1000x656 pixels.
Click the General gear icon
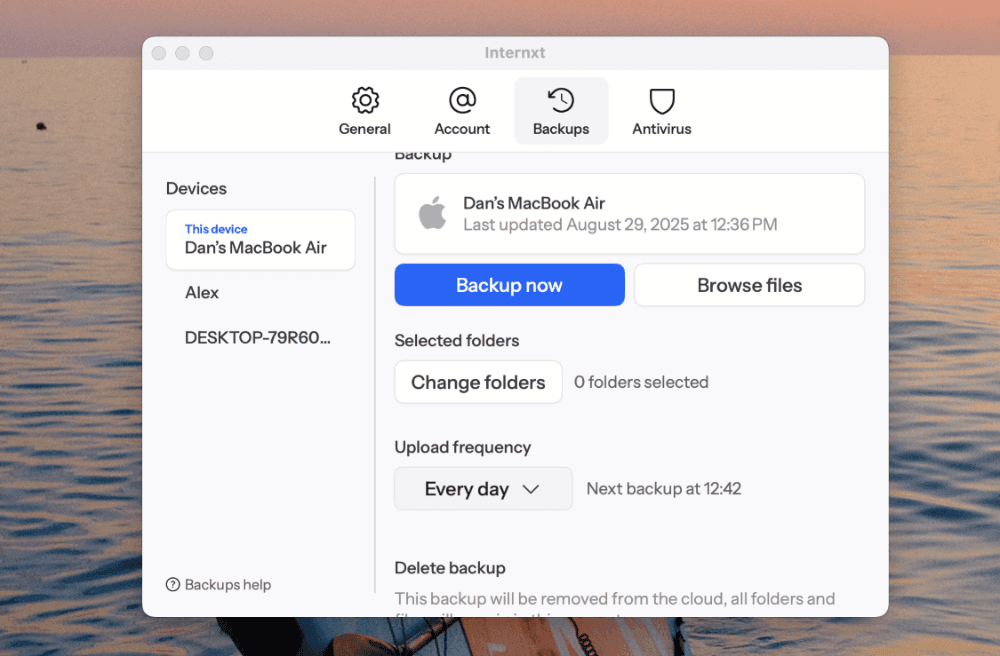[x=365, y=100]
